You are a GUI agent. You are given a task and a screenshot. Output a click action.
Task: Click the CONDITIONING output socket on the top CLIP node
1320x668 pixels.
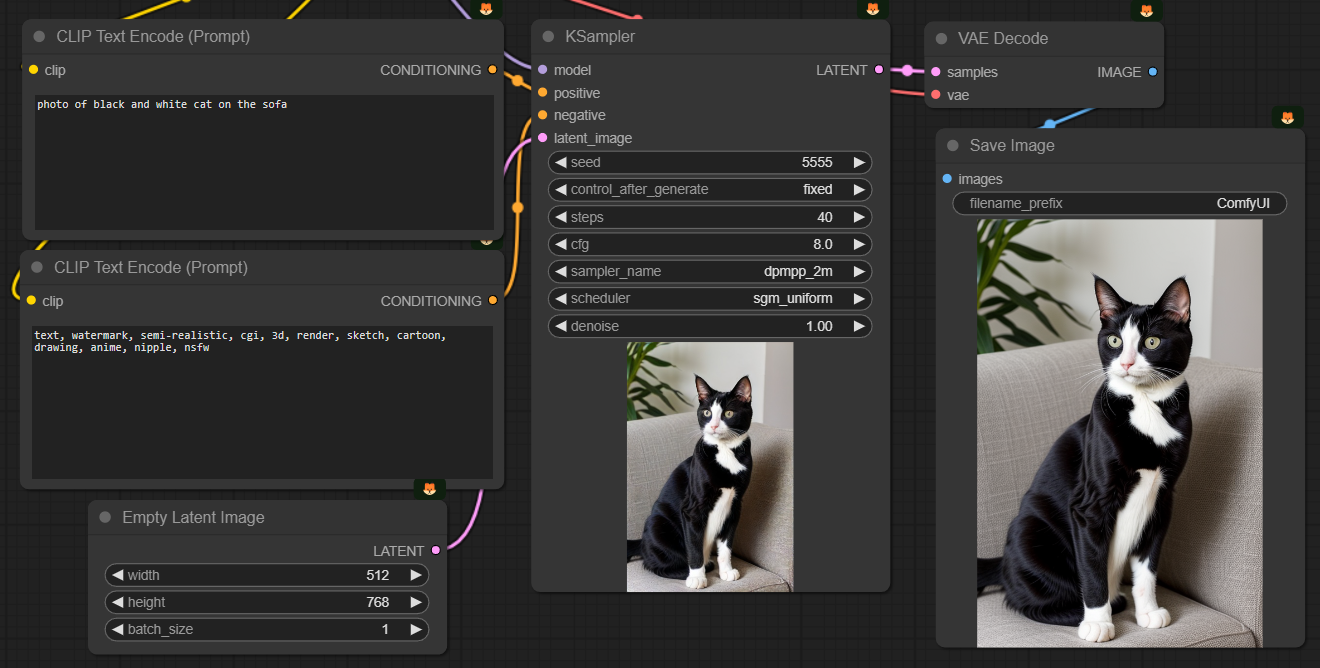click(492, 70)
